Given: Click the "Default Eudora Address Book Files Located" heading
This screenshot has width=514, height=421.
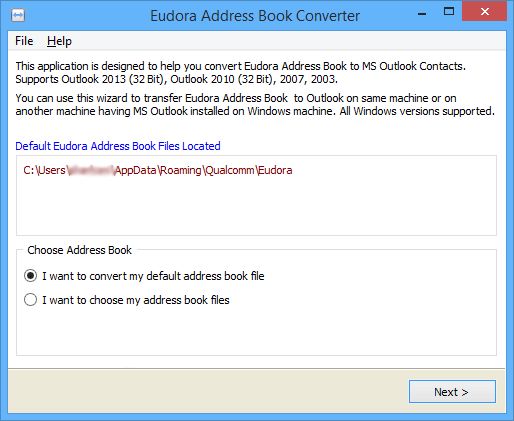Looking at the screenshot, I should click(118, 146).
